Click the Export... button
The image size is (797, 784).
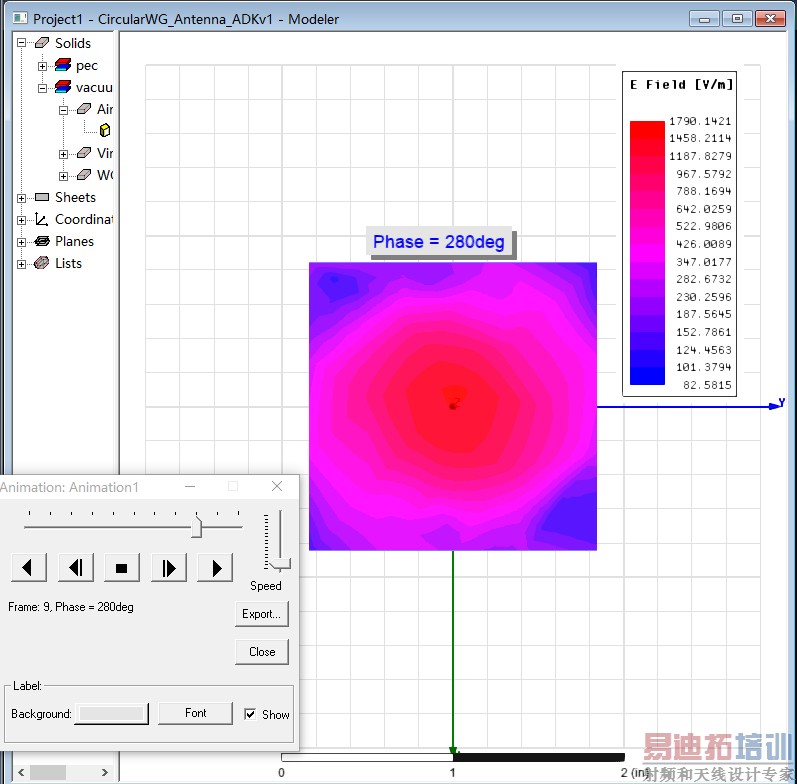coord(262,614)
